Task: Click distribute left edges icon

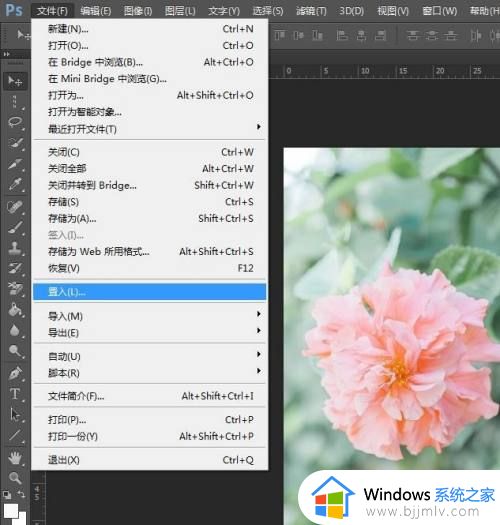Action: [x=476, y=35]
